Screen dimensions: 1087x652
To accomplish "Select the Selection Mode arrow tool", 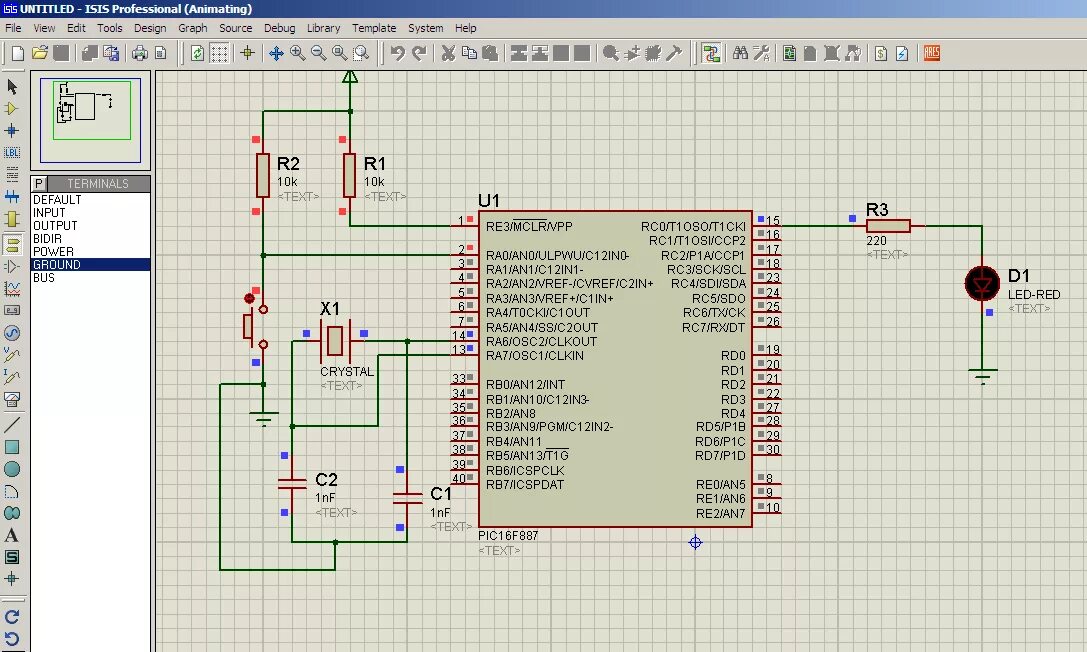I will [x=12, y=87].
